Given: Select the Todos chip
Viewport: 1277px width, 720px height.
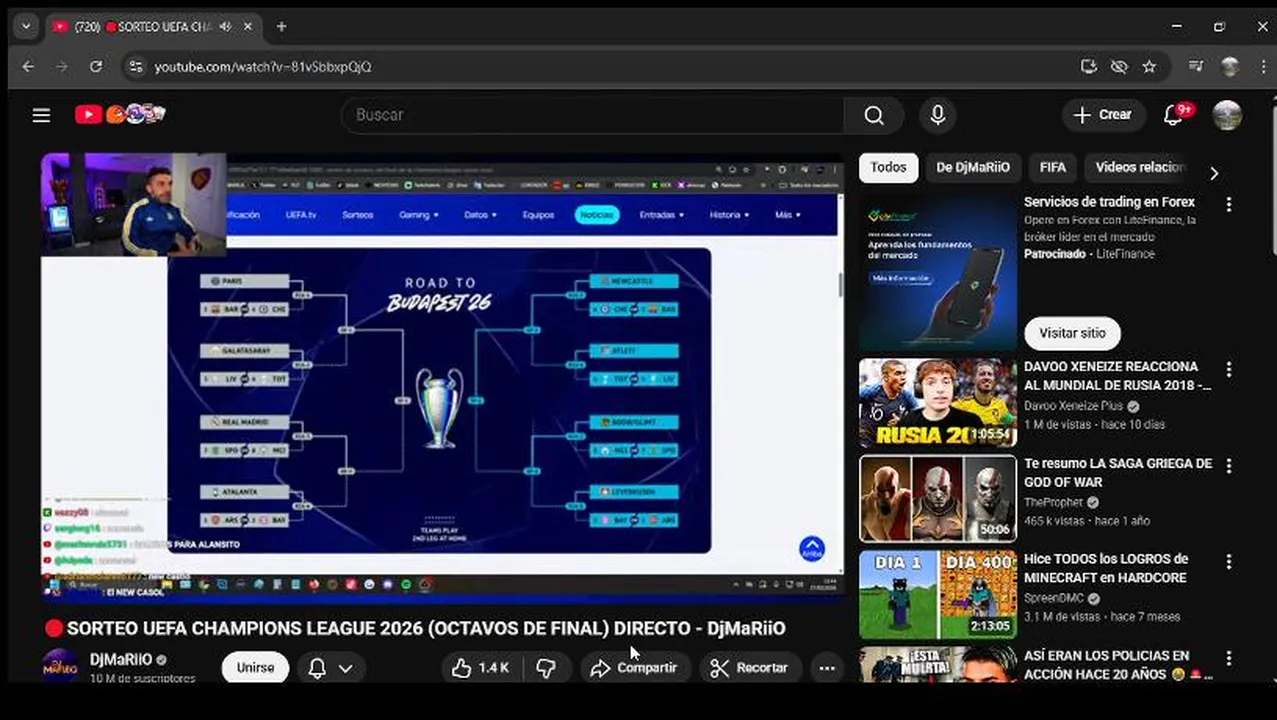Looking at the screenshot, I should [888, 168].
